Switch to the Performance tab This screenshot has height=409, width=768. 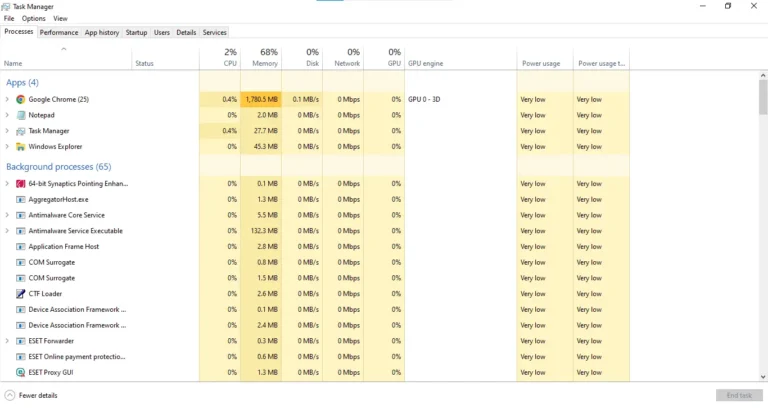(59, 32)
